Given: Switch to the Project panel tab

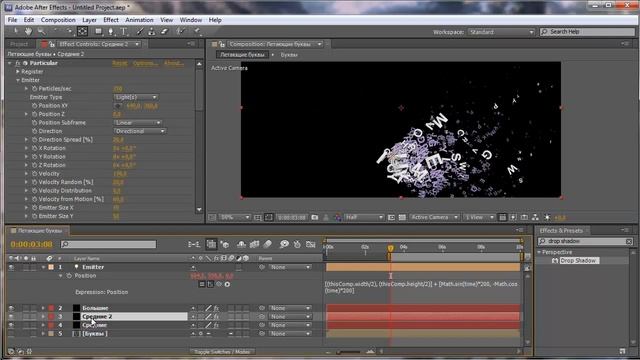Looking at the screenshot, I should (x=19, y=44).
